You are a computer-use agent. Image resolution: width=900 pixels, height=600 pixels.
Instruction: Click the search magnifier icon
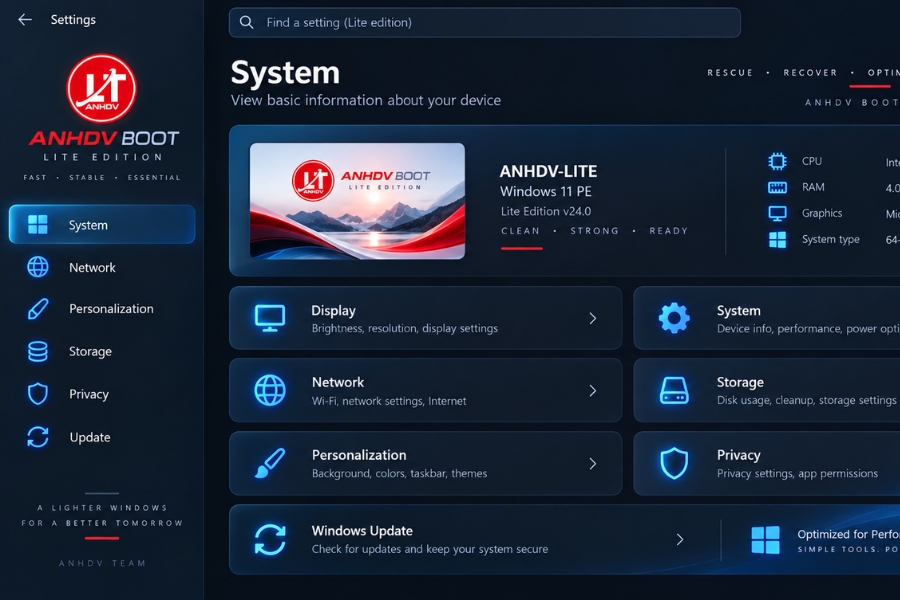pyautogui.click(x=246, y=22)
